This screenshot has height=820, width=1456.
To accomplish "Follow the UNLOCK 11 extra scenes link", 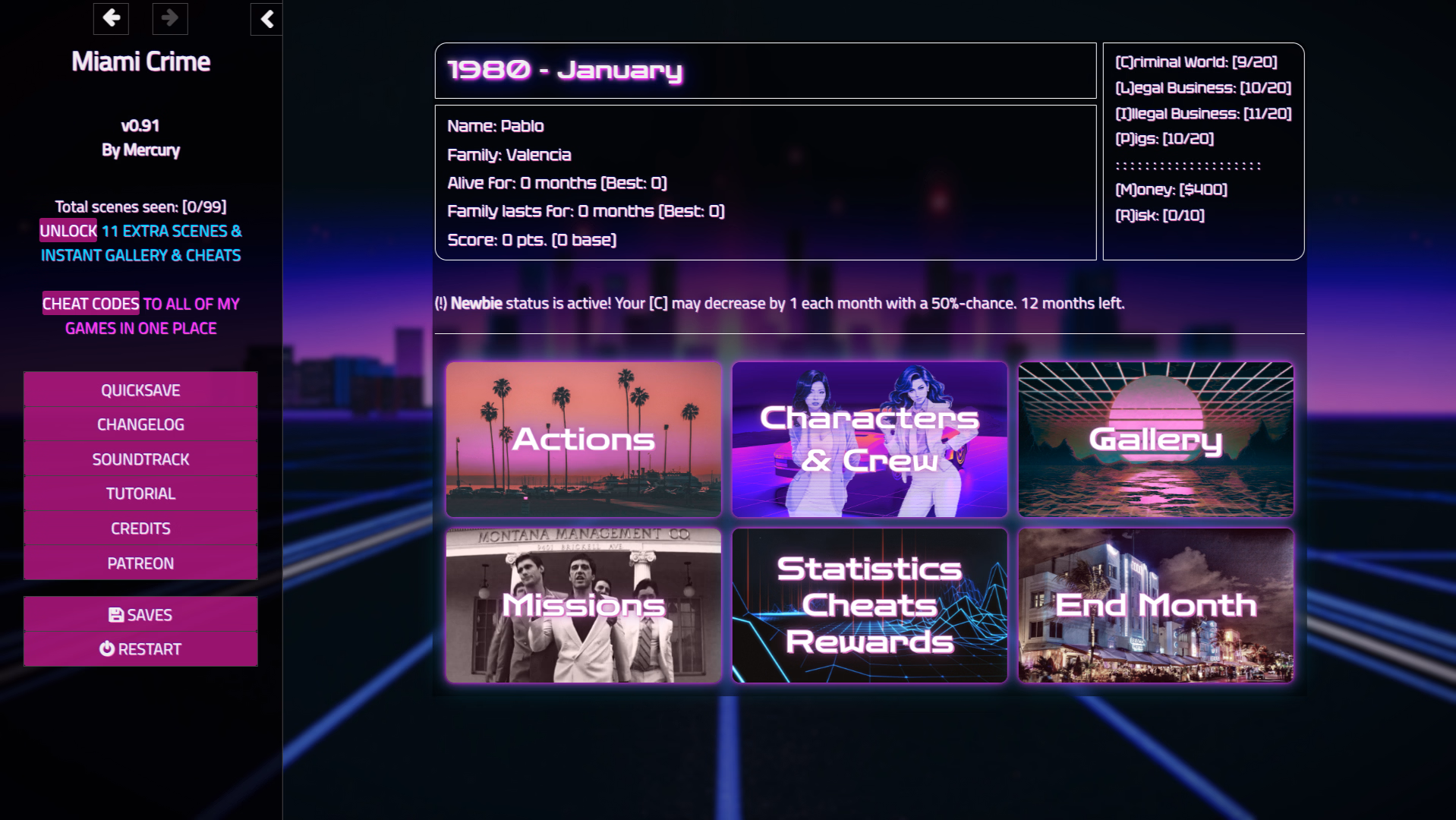I will coord(140,243).
